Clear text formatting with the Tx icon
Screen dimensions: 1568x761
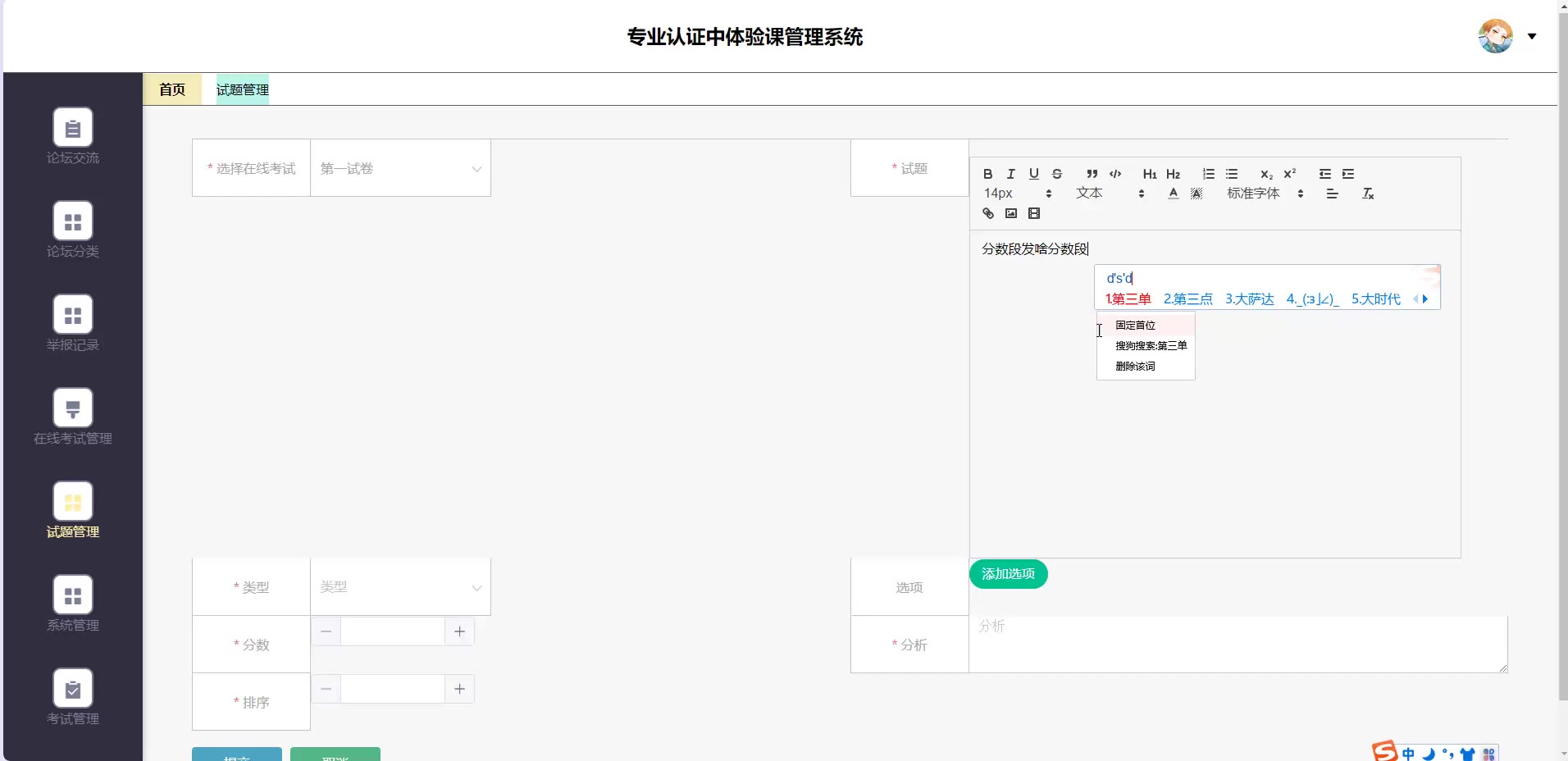pos(1367,194)
